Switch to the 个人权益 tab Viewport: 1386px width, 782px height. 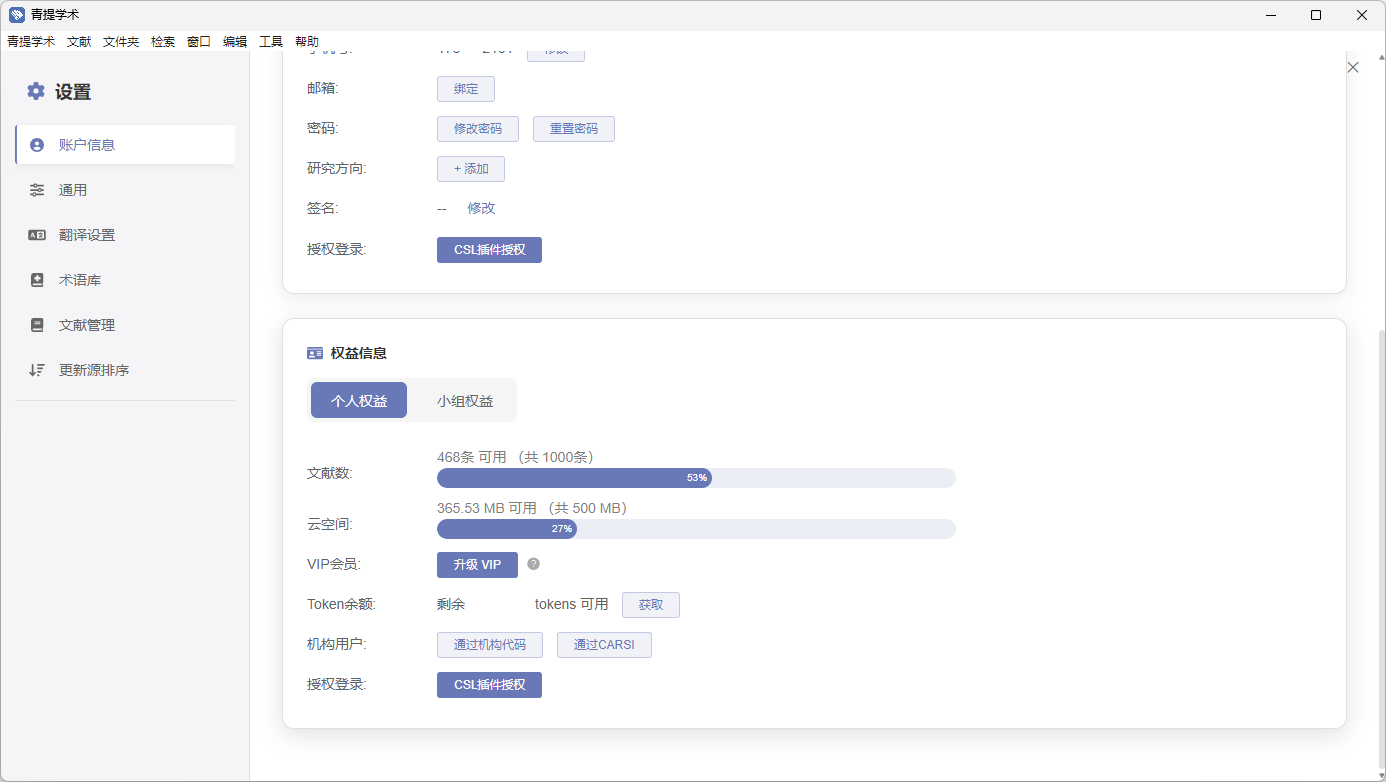tap(359, 400)
